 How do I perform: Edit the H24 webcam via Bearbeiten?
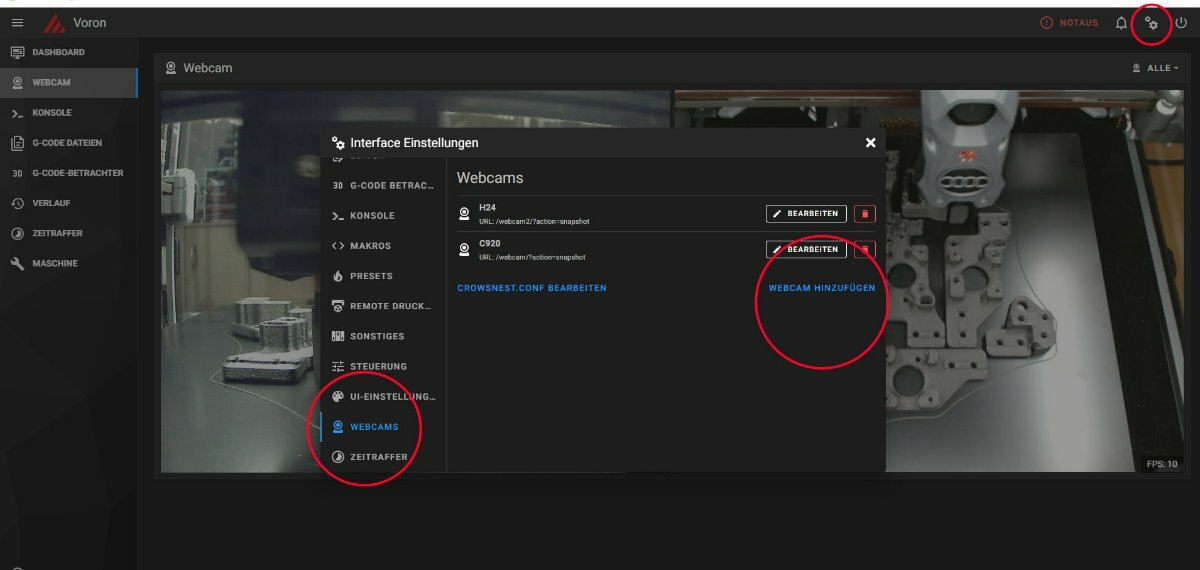click(x=806, y=213)
